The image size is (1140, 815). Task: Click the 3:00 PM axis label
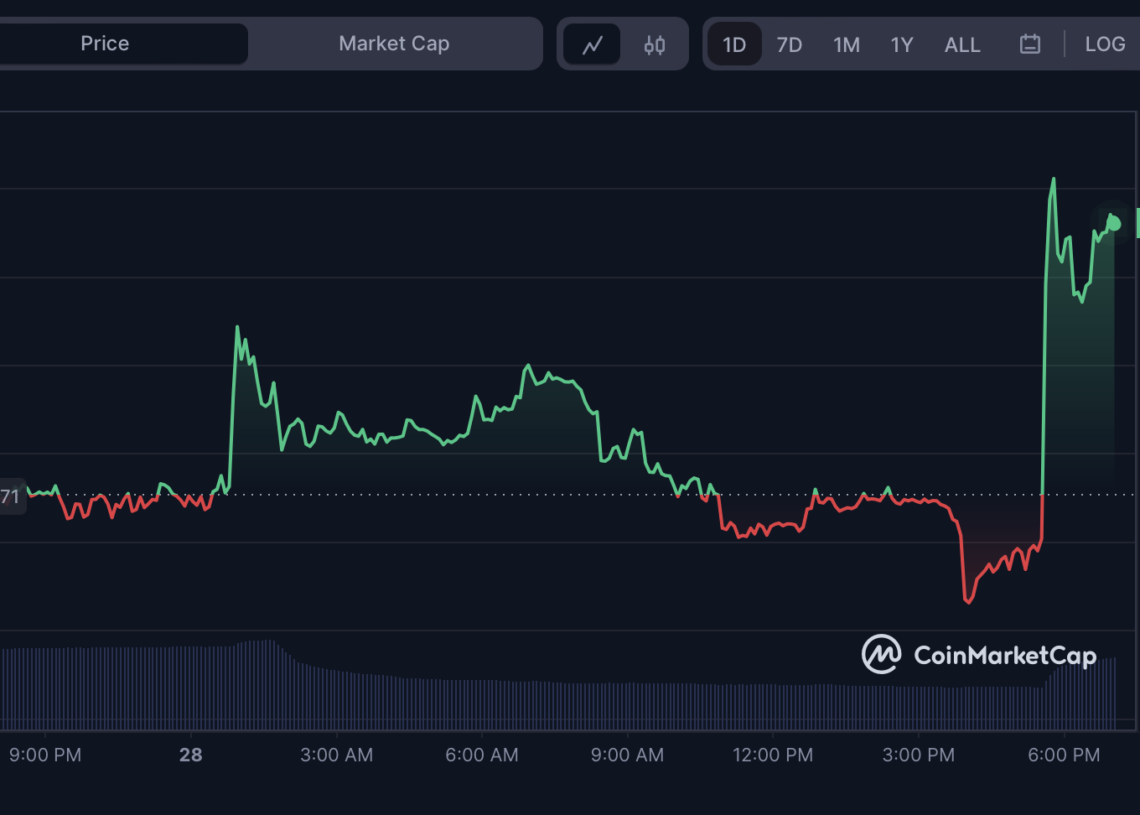click(918, 755)
